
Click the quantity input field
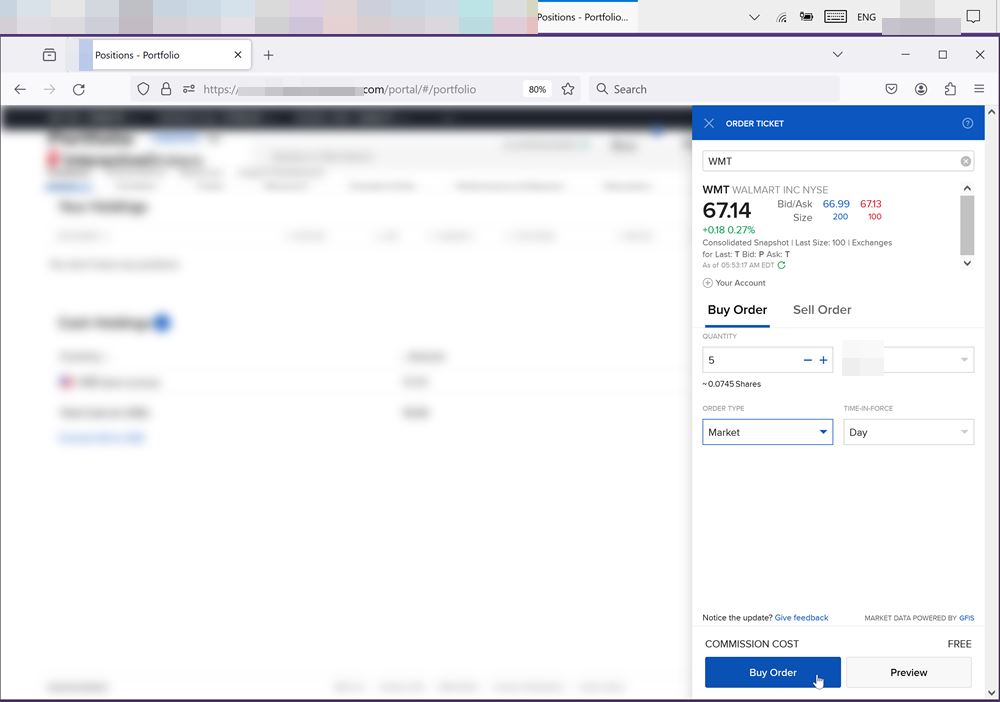pyautogui.click(x=751, y=360)
